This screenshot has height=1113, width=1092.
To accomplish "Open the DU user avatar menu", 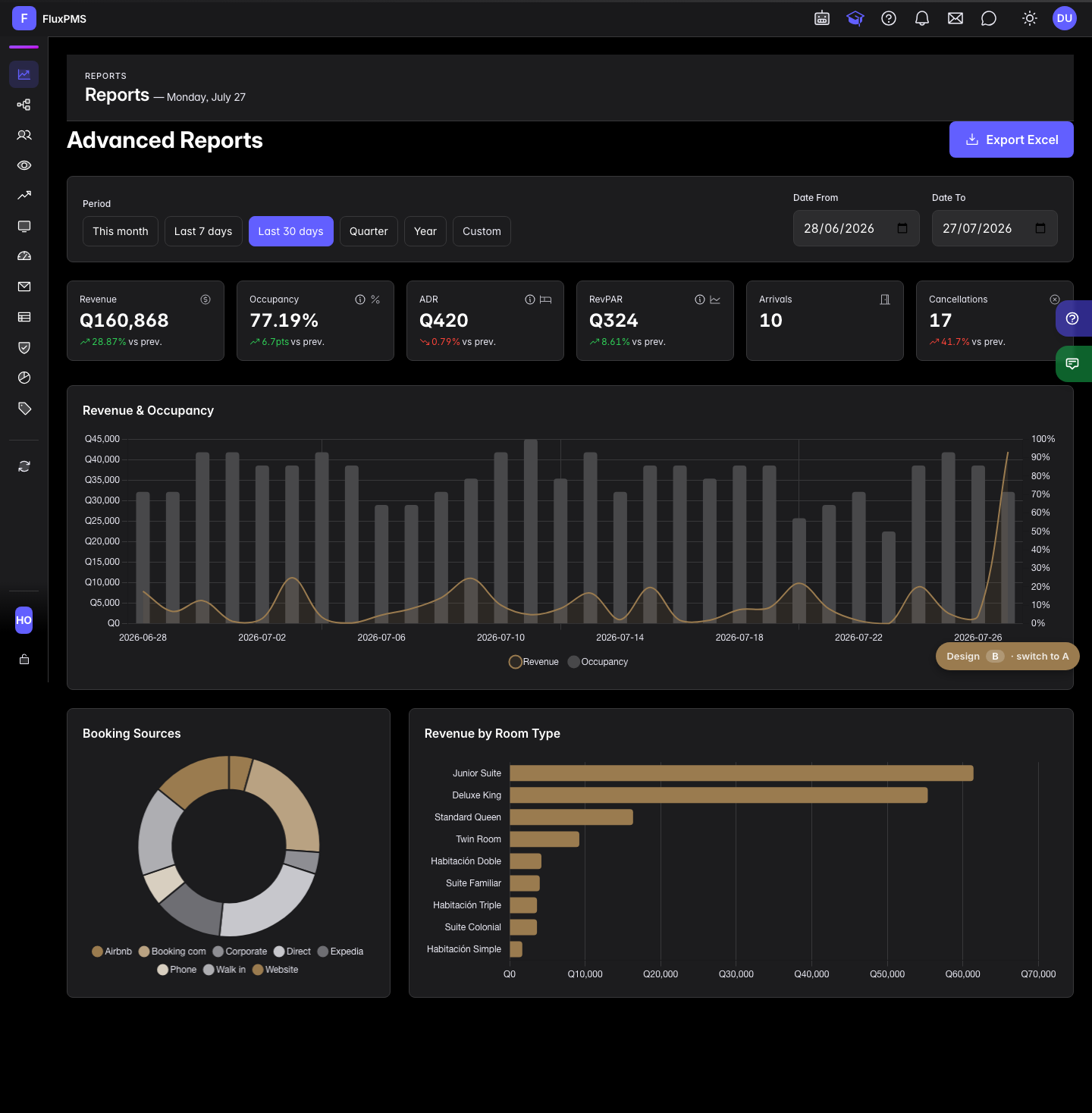I will [x=1065, y=18].
